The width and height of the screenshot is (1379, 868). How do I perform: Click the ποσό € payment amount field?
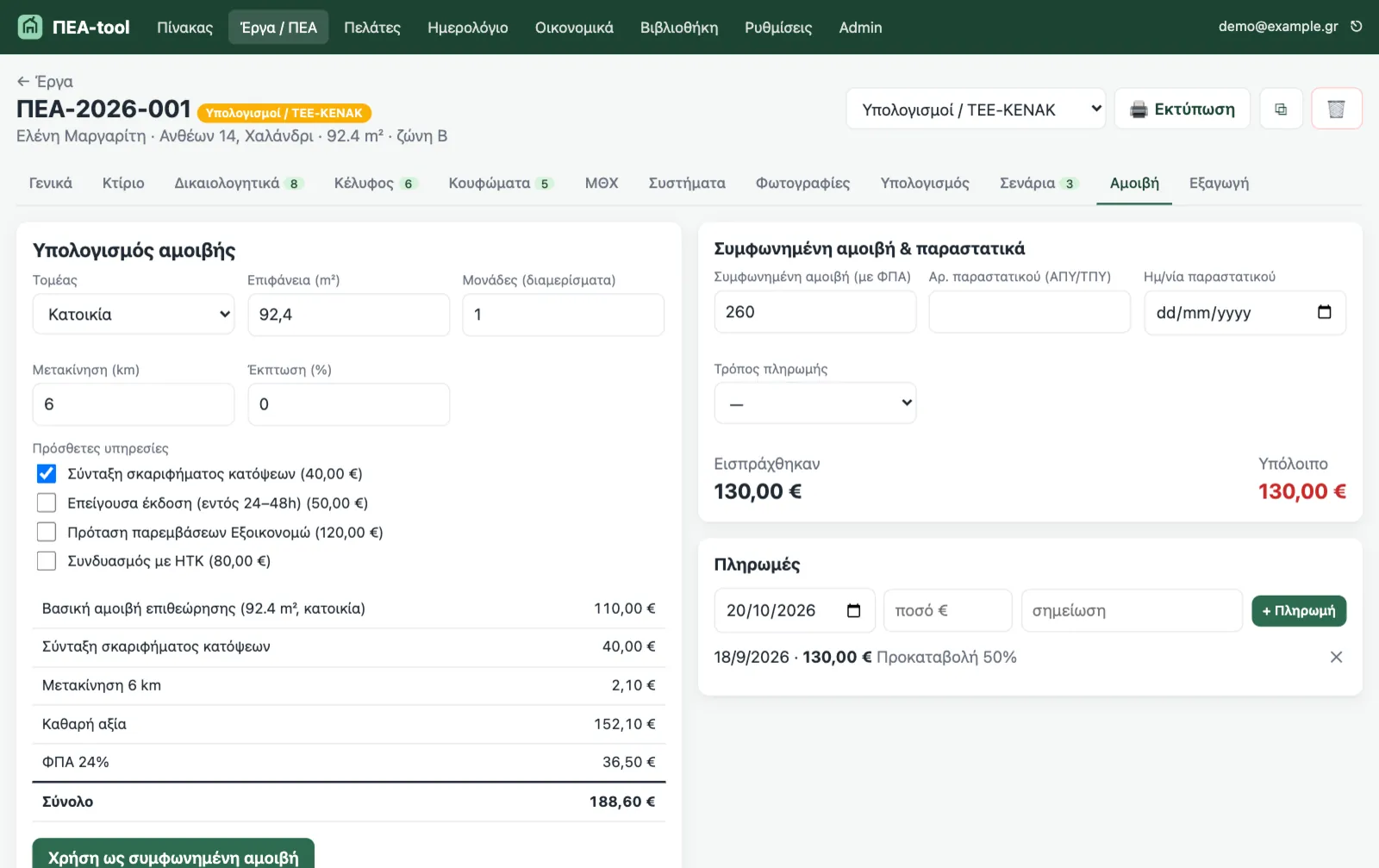pyautogui.click(x=948, y=610)
